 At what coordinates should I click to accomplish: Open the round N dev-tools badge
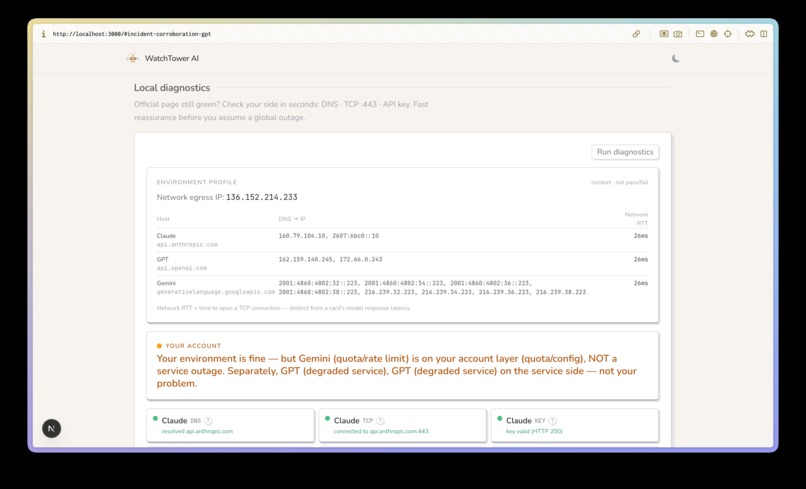click(51, 428)
